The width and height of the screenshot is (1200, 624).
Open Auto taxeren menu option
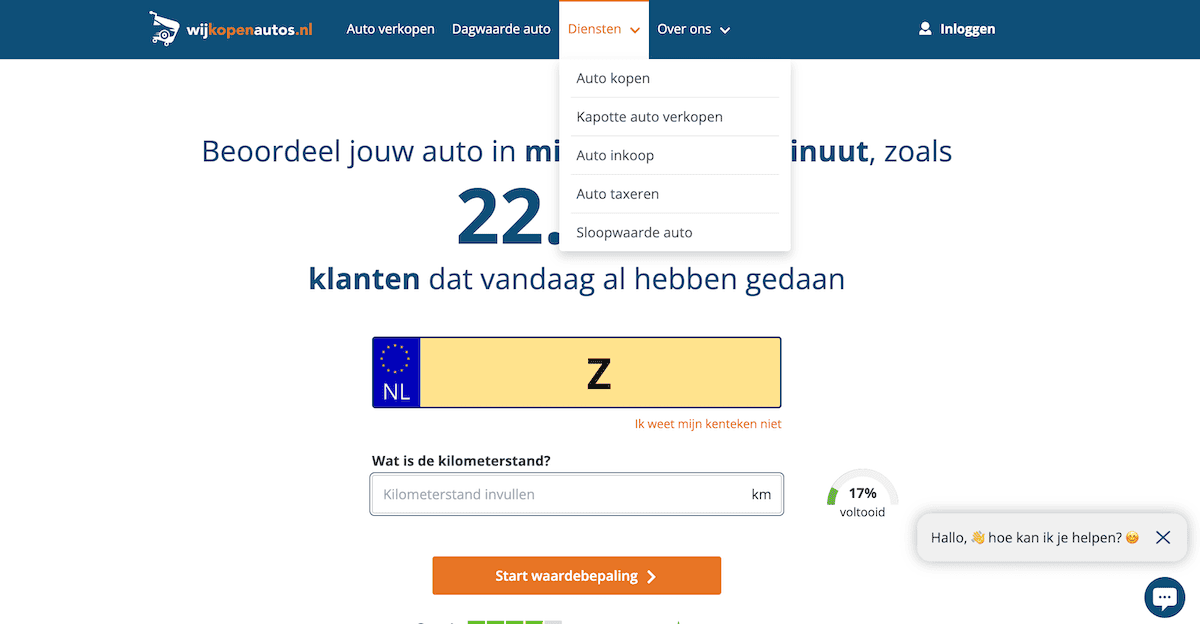point(617,194)
